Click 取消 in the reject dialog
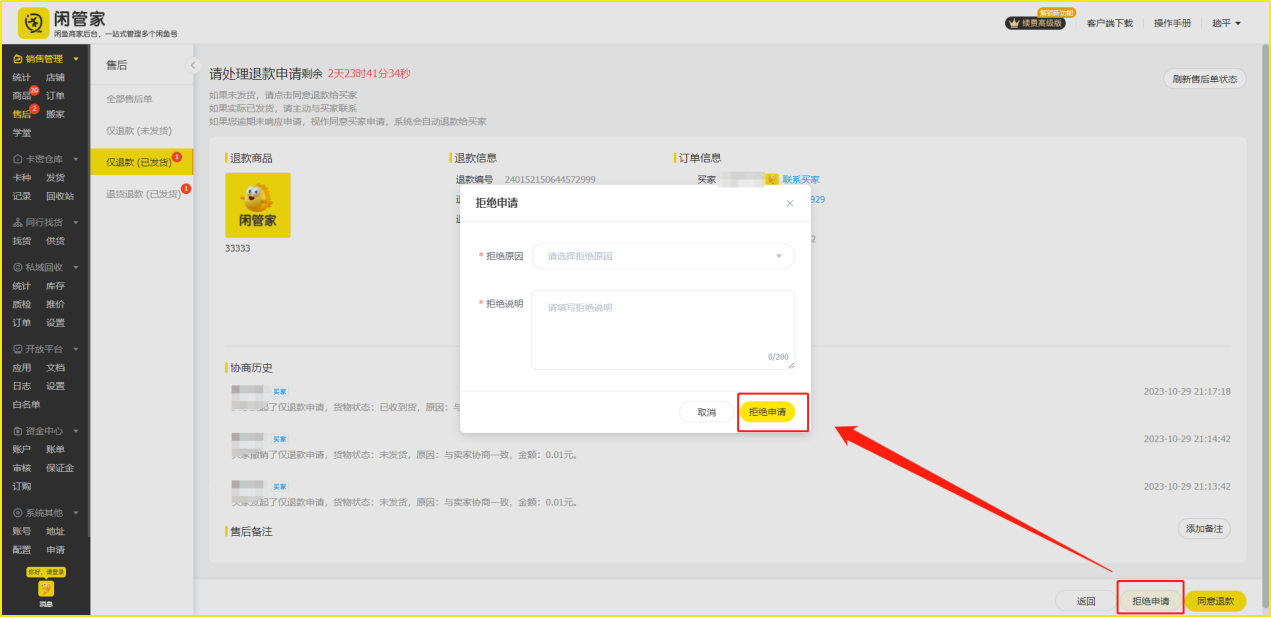Screen dimensions: 1271x618 706,412
